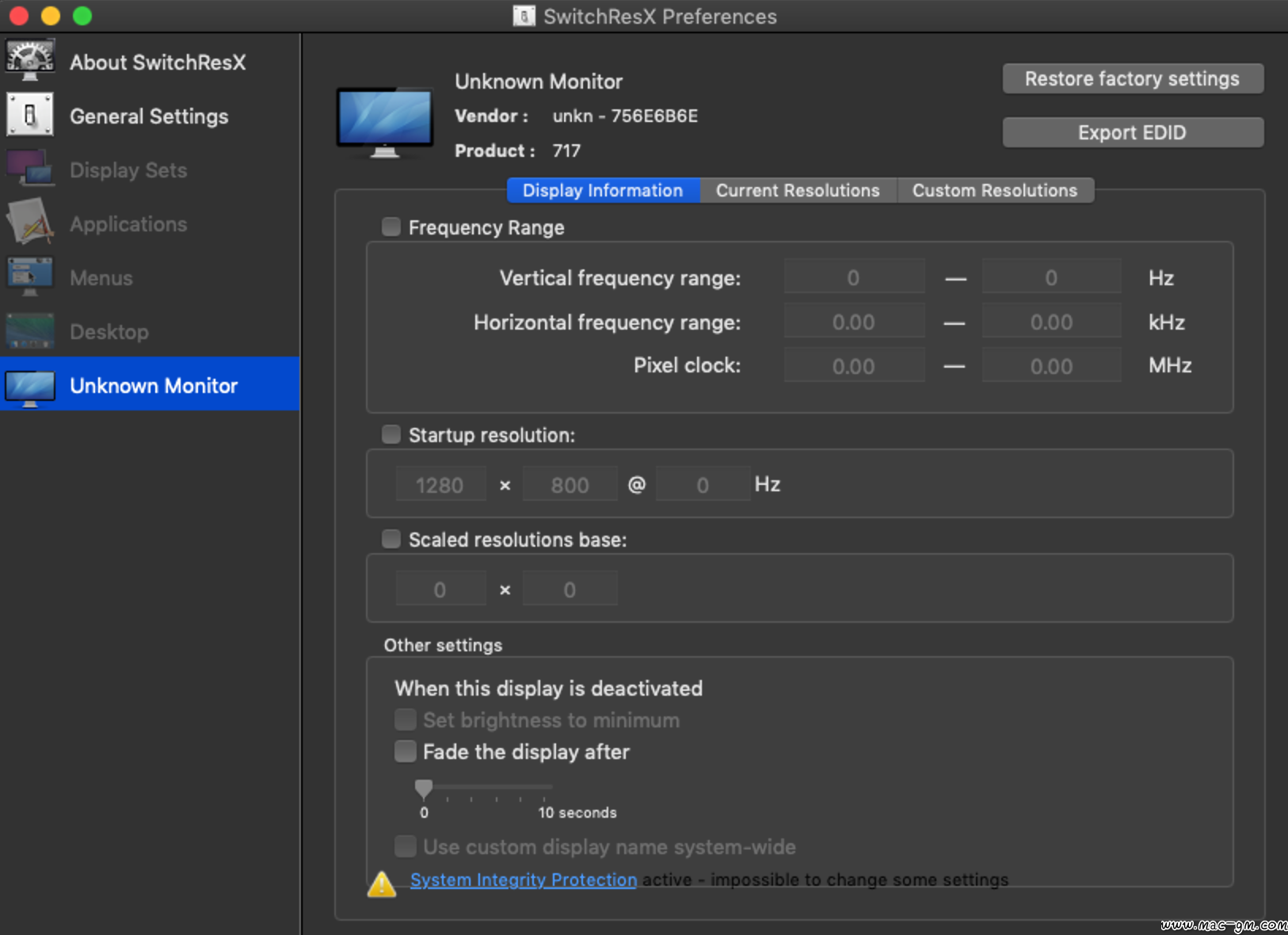Click the Menus sidebar icon
Screen dimensions: 1288x935
pyautogui.click(x=30, y=277)
